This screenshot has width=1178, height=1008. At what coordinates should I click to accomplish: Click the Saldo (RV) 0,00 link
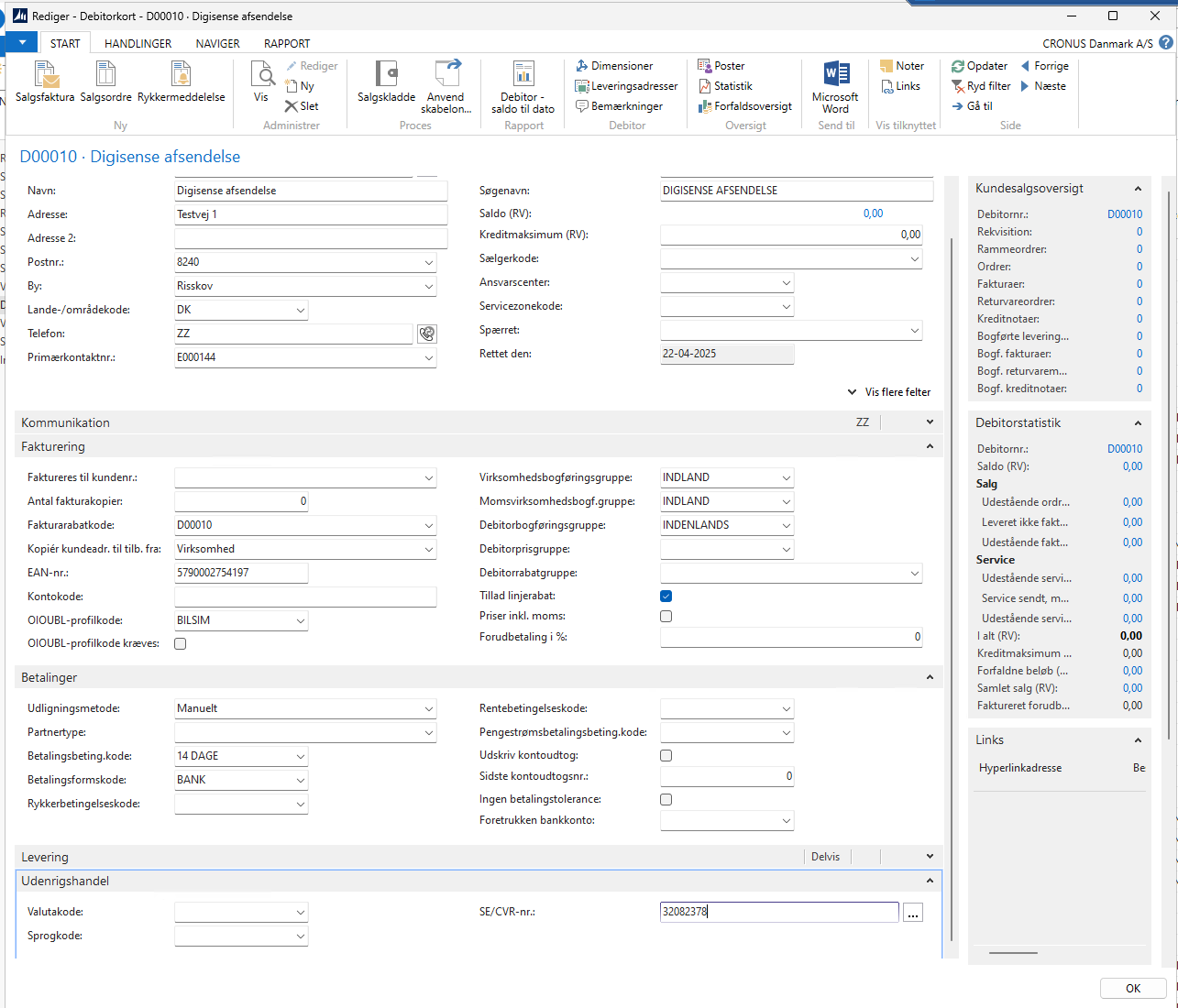tap(873, 214)
